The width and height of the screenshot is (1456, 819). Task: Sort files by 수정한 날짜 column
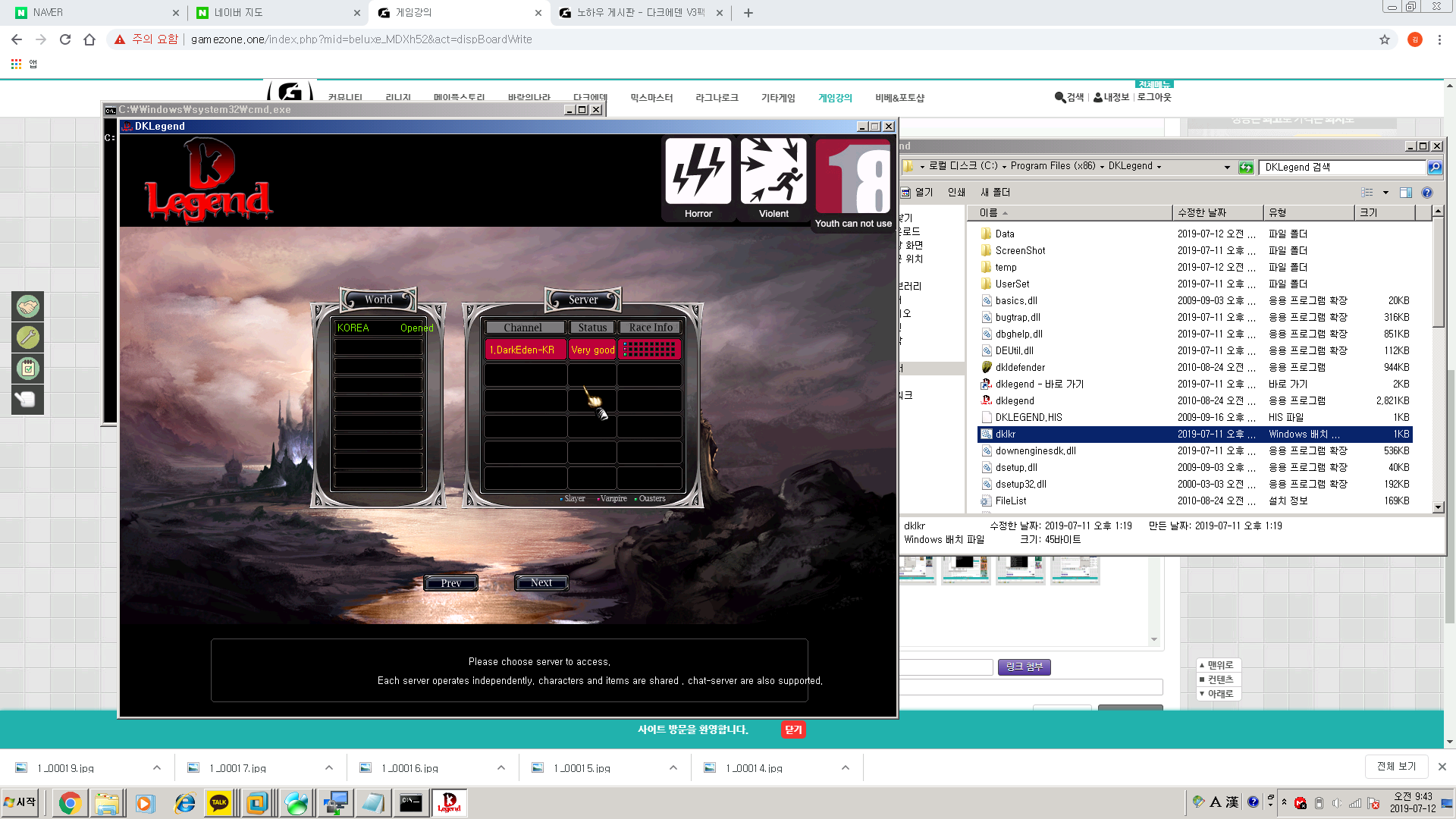click(x=1217, y=212)
